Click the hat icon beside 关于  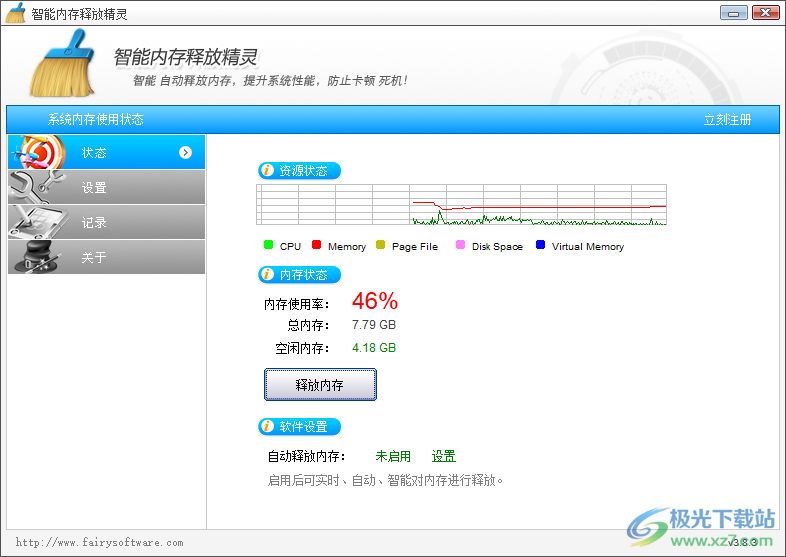tap(36, 257)
